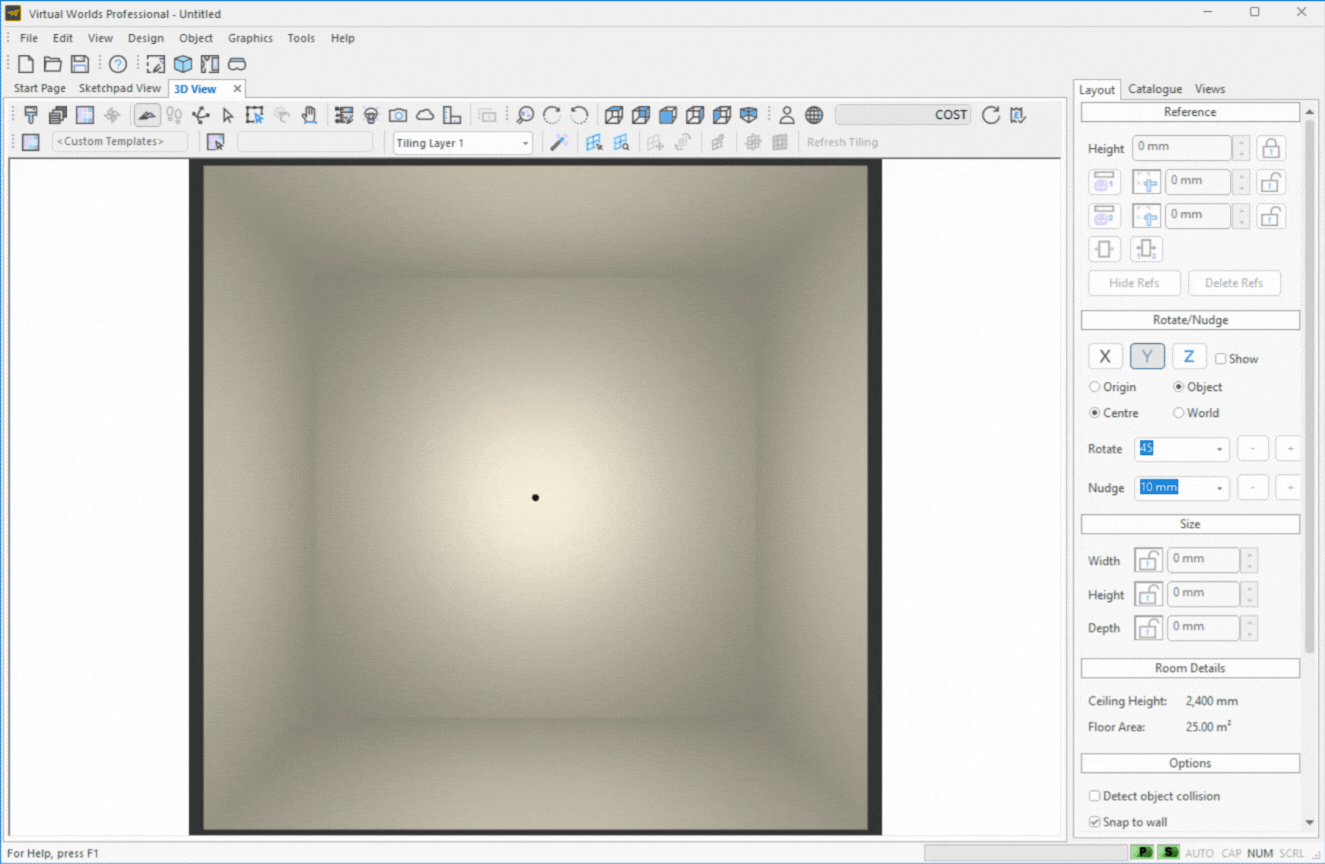
Task: Toggle the X axis button
Action: click(1105, 356)
